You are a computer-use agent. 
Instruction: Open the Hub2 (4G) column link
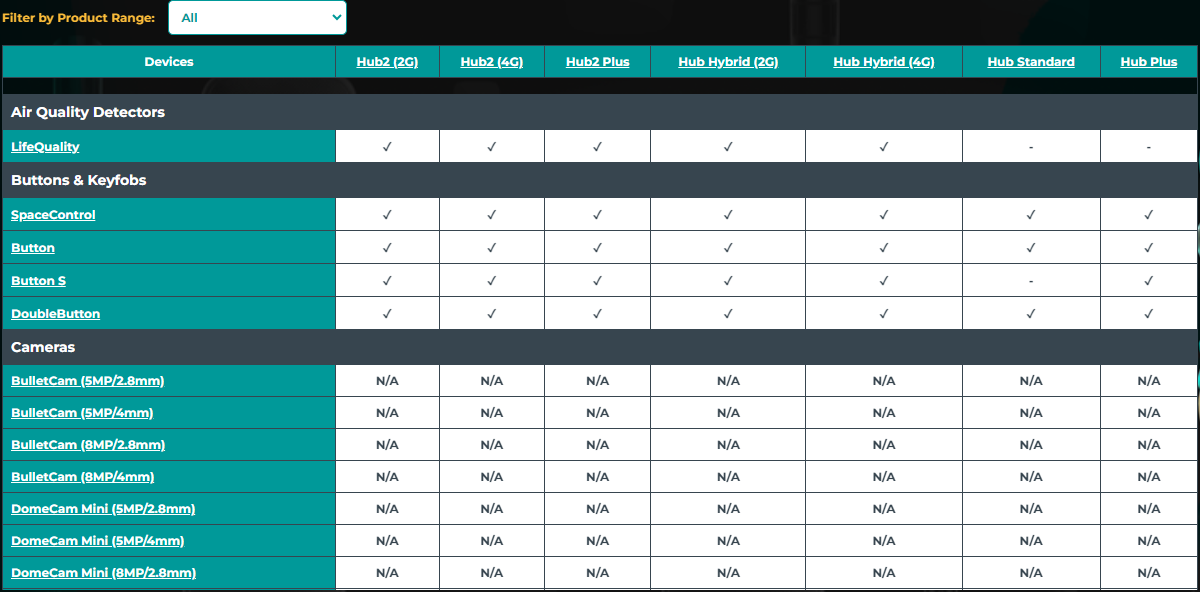pos(491,62)
